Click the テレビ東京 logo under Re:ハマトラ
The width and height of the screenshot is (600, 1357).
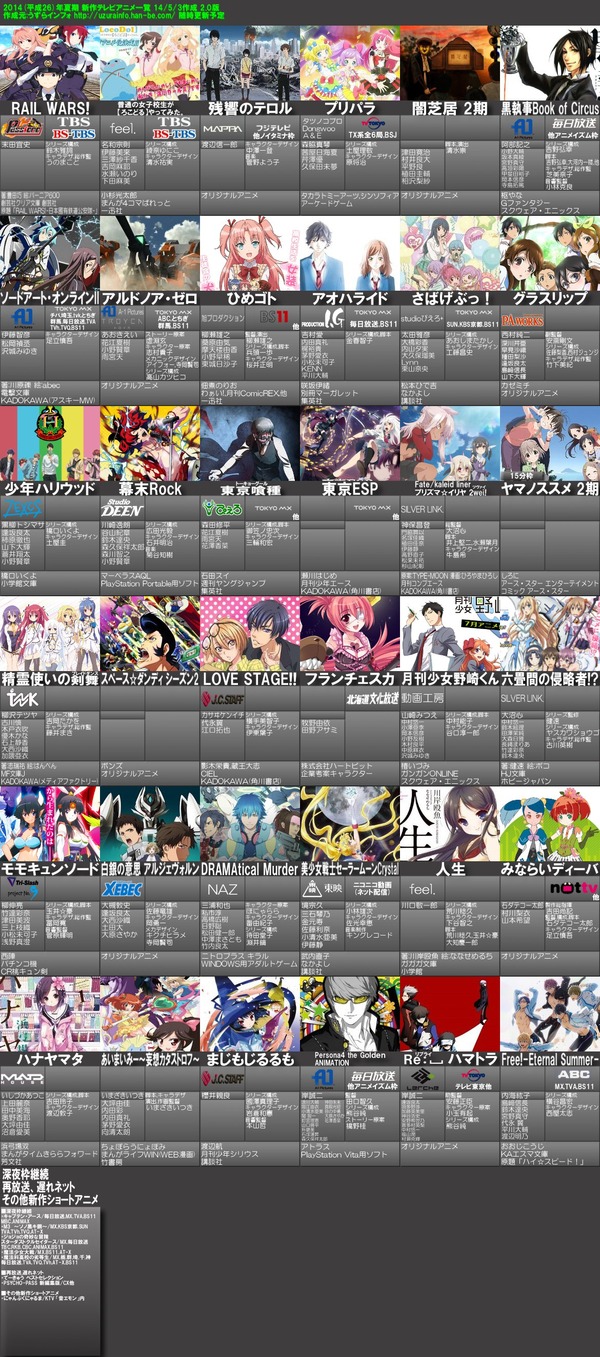coord(472,1078)
